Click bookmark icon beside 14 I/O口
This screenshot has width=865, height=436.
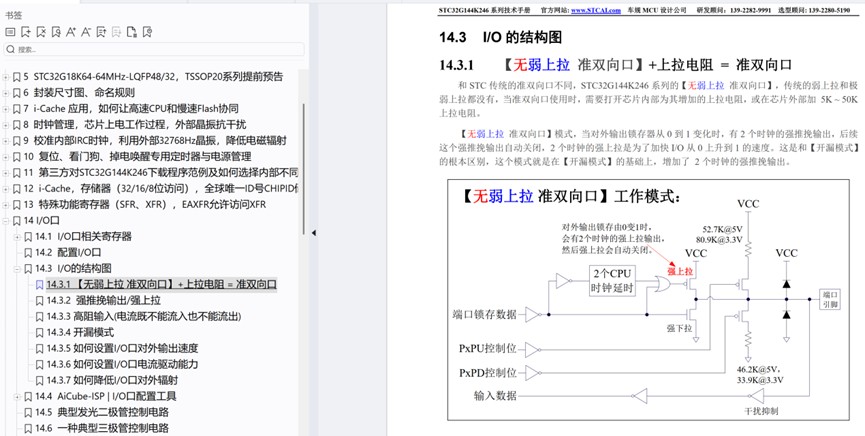click(16, 221)
